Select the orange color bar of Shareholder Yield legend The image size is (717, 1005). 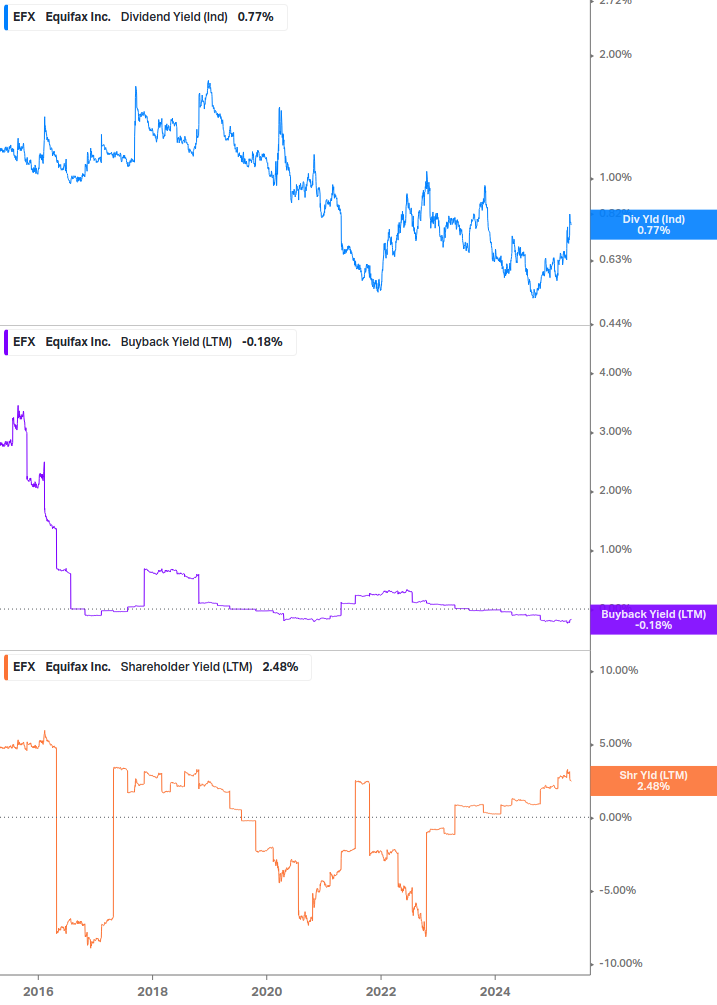pos(6,667)
